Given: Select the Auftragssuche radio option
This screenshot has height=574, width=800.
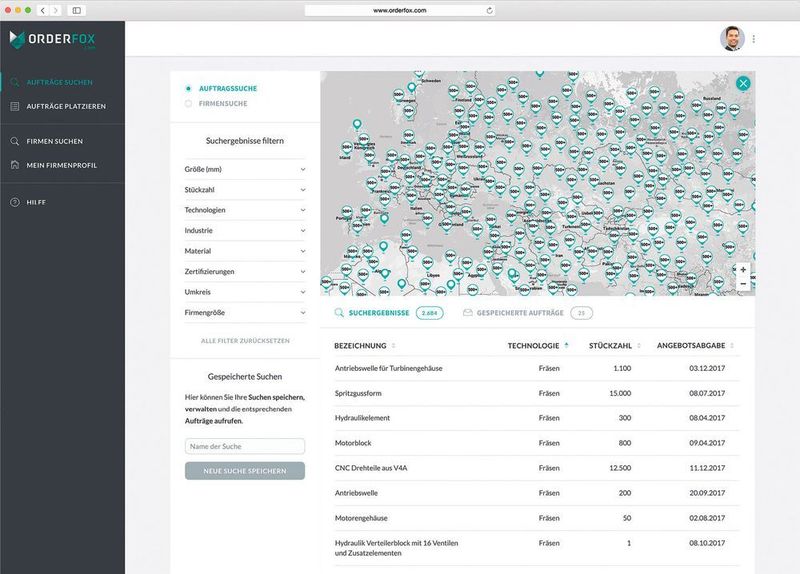Looking at the screenshot, I should pyautogui.click(x=188, y=89).
